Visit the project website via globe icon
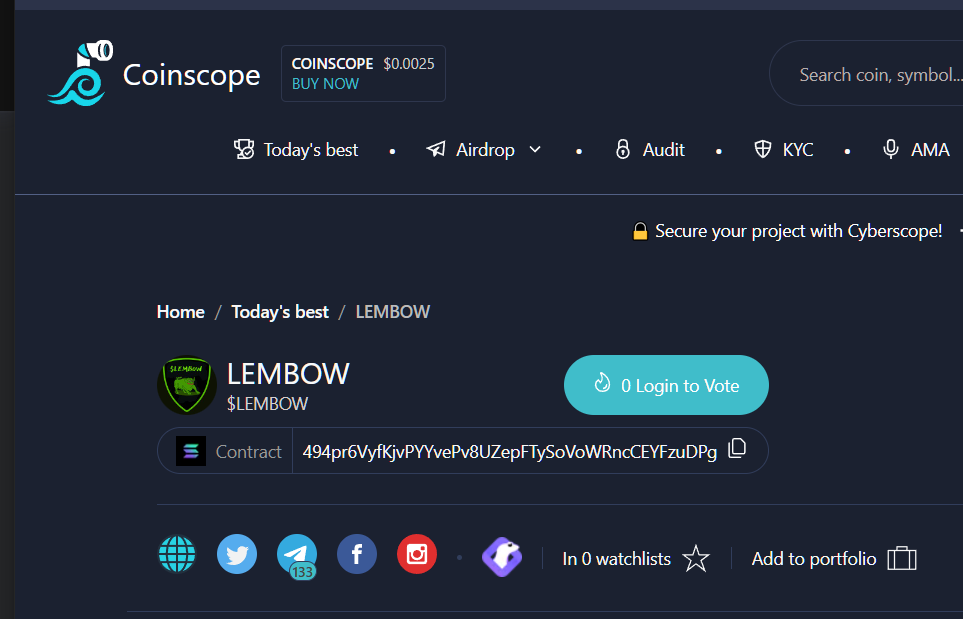This screenshot has height=619, width=963. click(177, 555)
